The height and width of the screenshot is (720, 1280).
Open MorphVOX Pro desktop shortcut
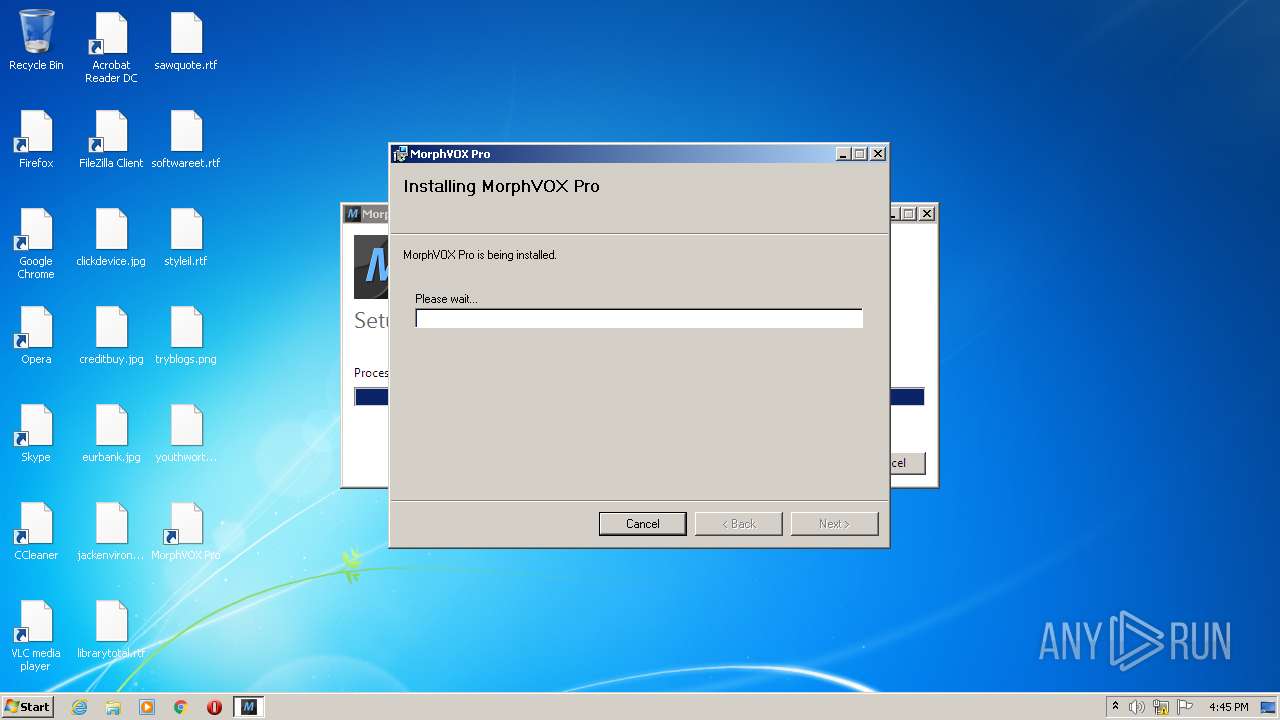tap(186, 530)
